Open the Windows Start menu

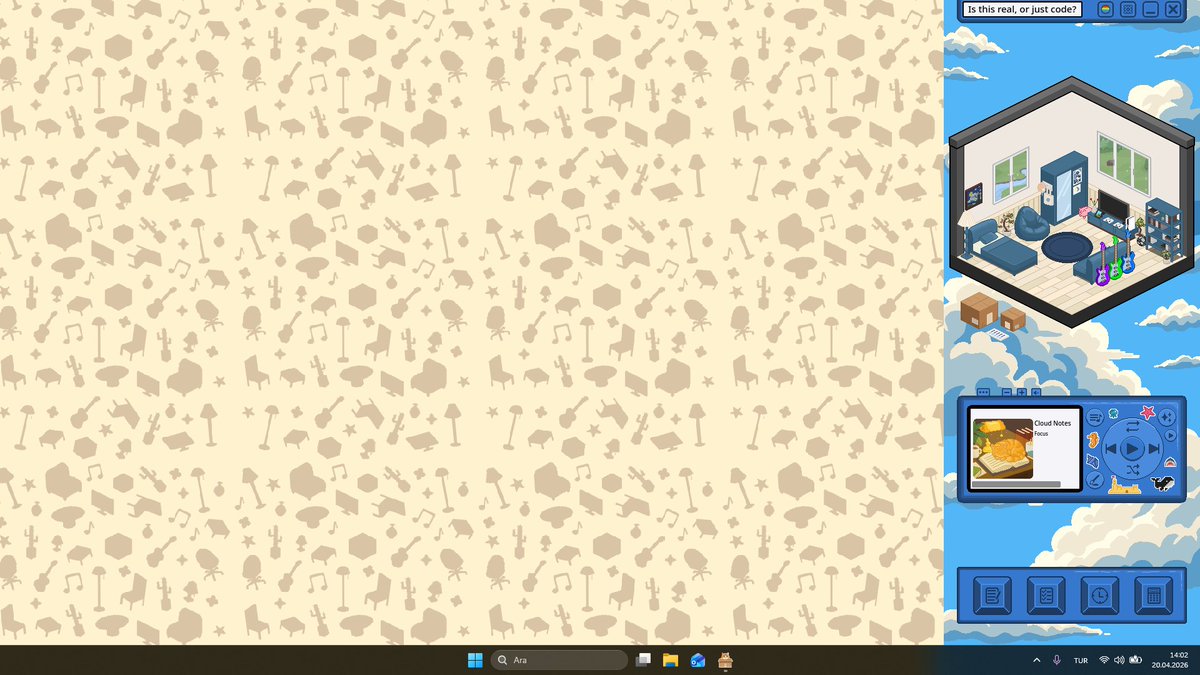(x=475, y=660)
